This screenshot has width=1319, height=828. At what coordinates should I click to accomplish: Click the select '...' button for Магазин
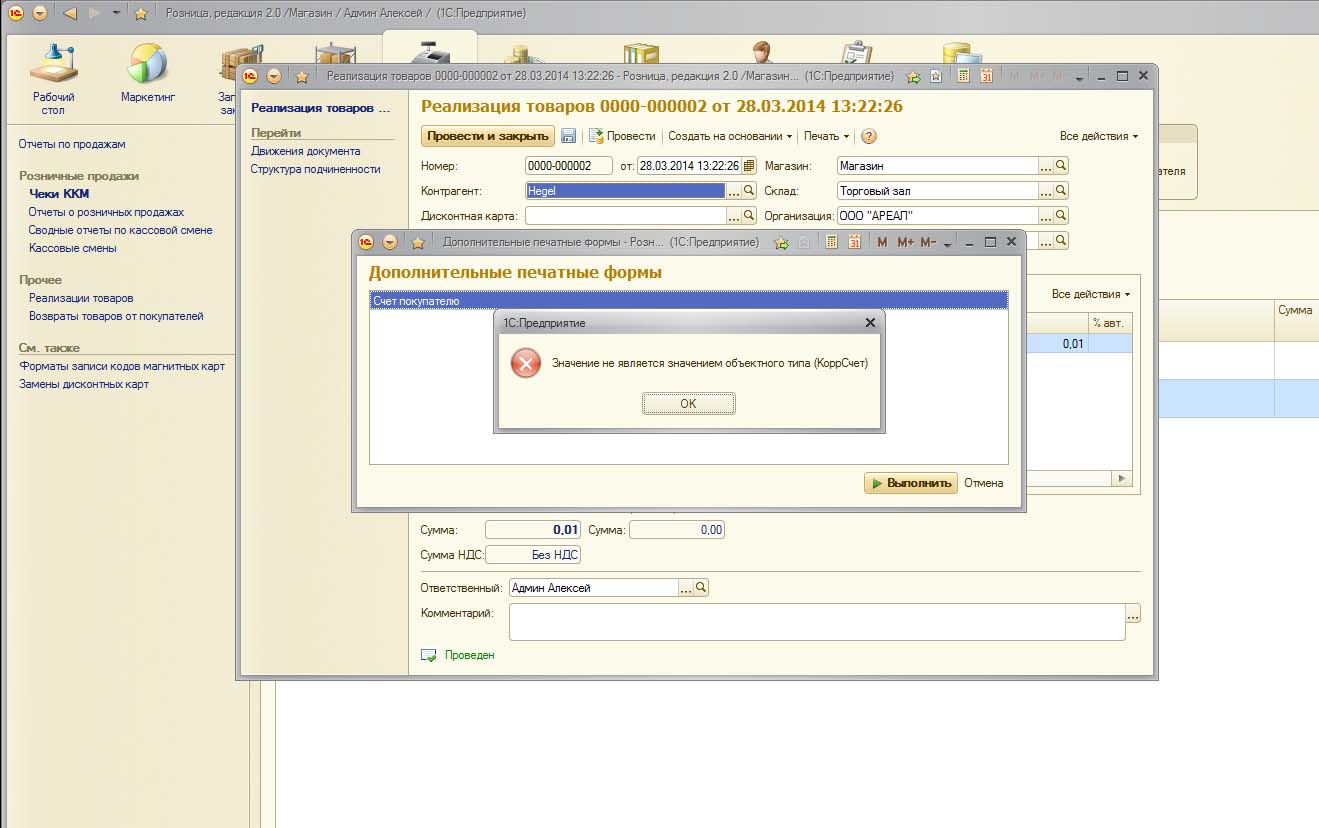coord(1045,166)
